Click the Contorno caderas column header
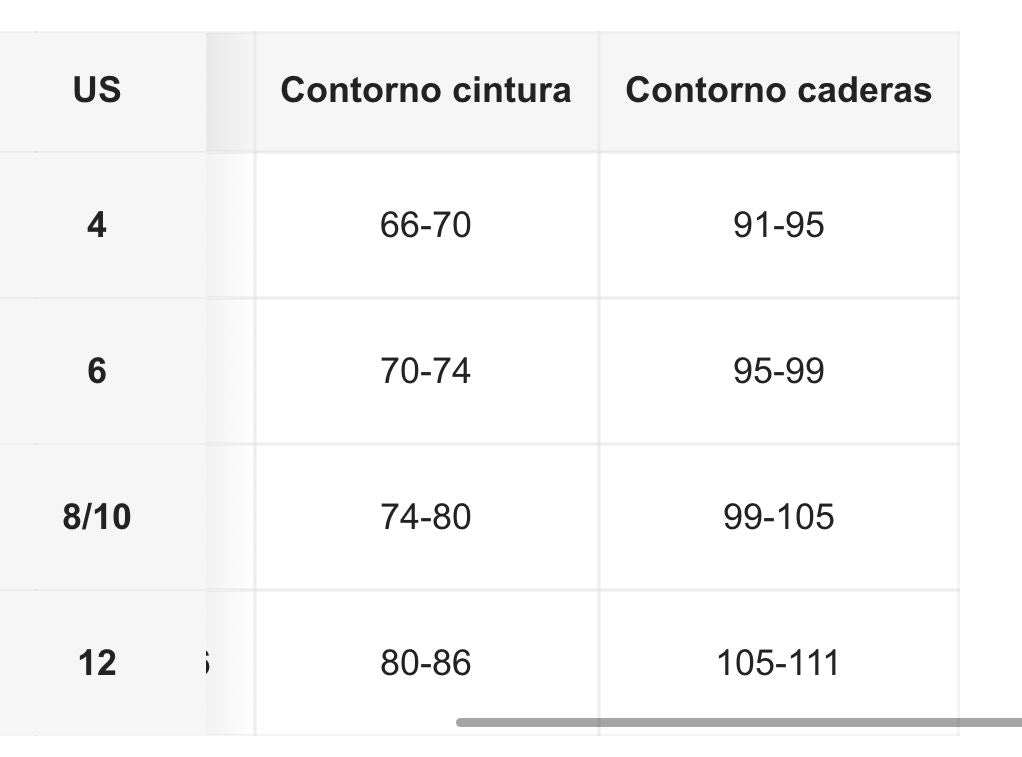The image size is (1022, 757). point(778,90)
